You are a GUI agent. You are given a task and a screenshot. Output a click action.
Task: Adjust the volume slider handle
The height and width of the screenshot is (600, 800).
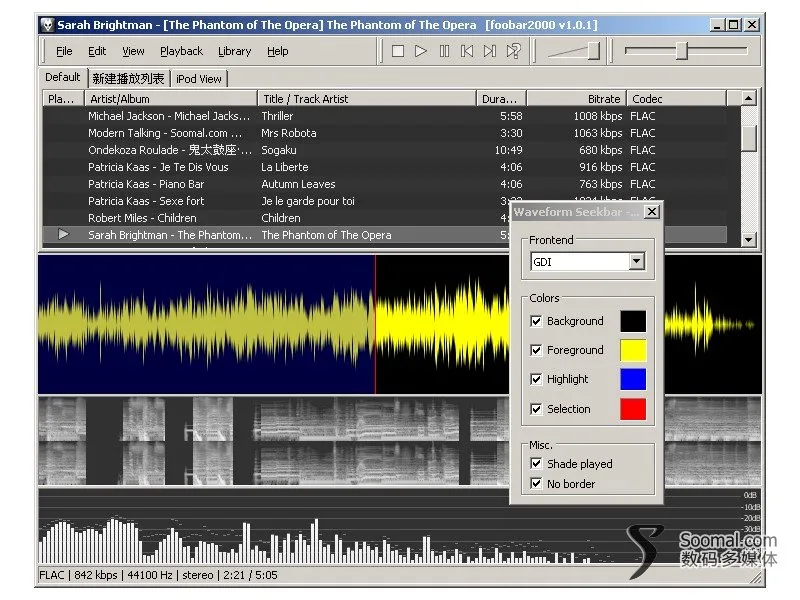click(593, 51)
